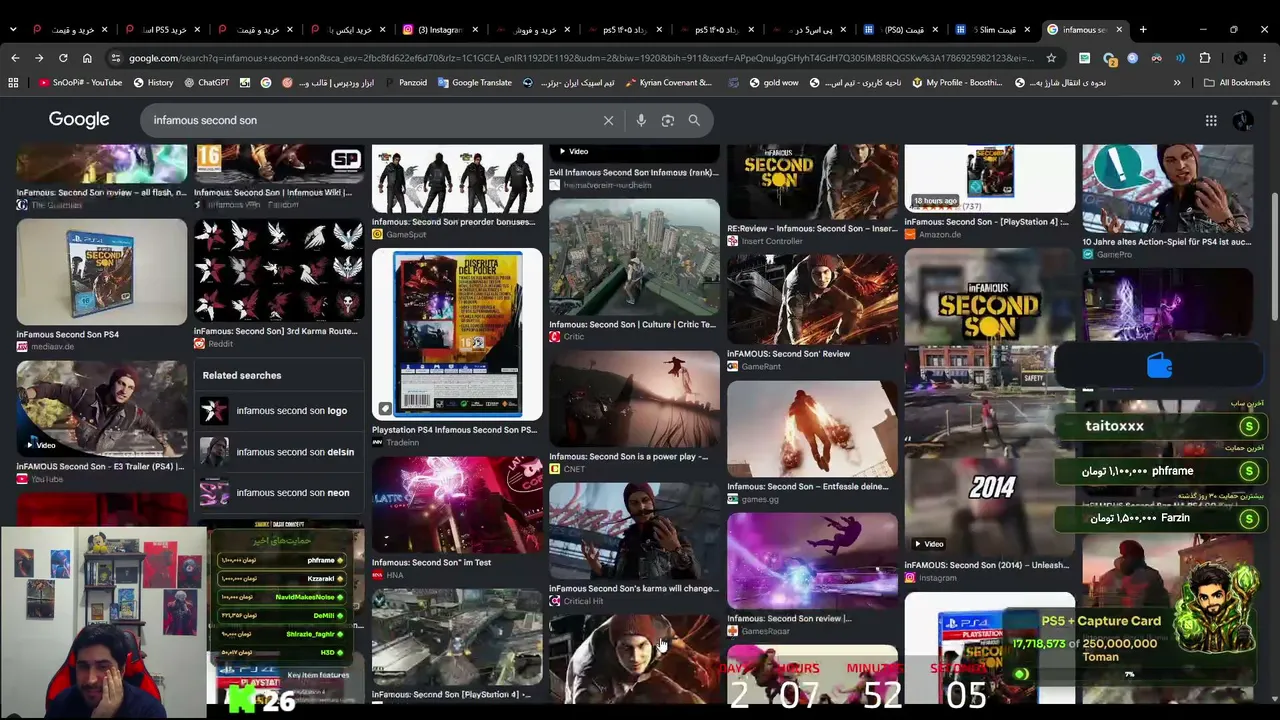Screen dimensions: 1280x720
Task: Open the Chrome extensions puzzle menu
Action: pos(1205,58)
